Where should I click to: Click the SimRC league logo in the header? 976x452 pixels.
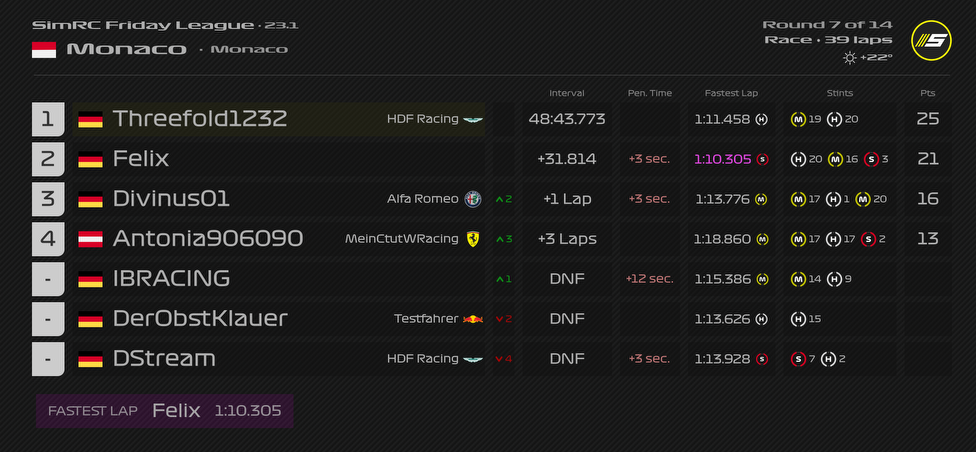click(930, 41)
